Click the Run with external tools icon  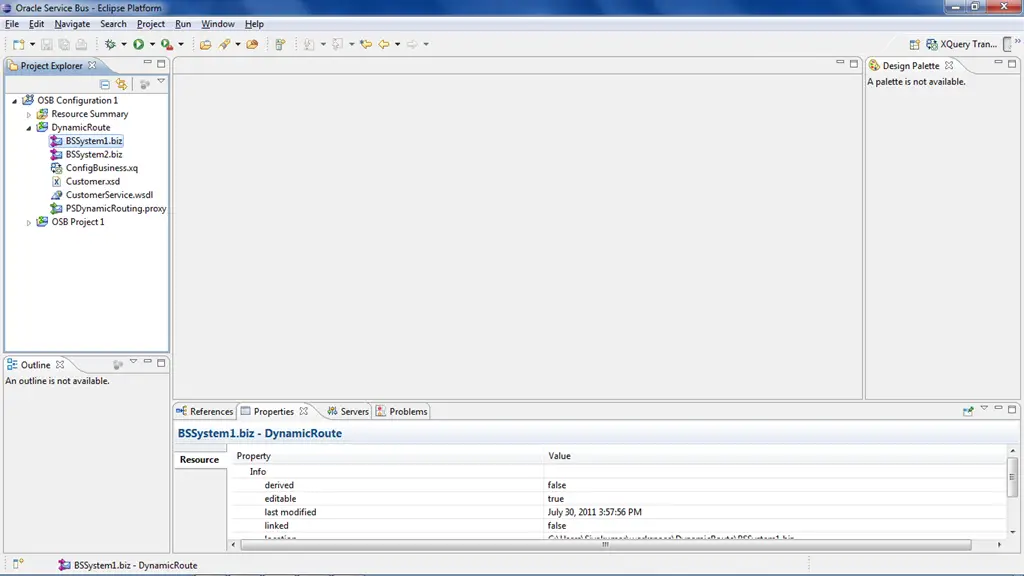coord(167,44)
